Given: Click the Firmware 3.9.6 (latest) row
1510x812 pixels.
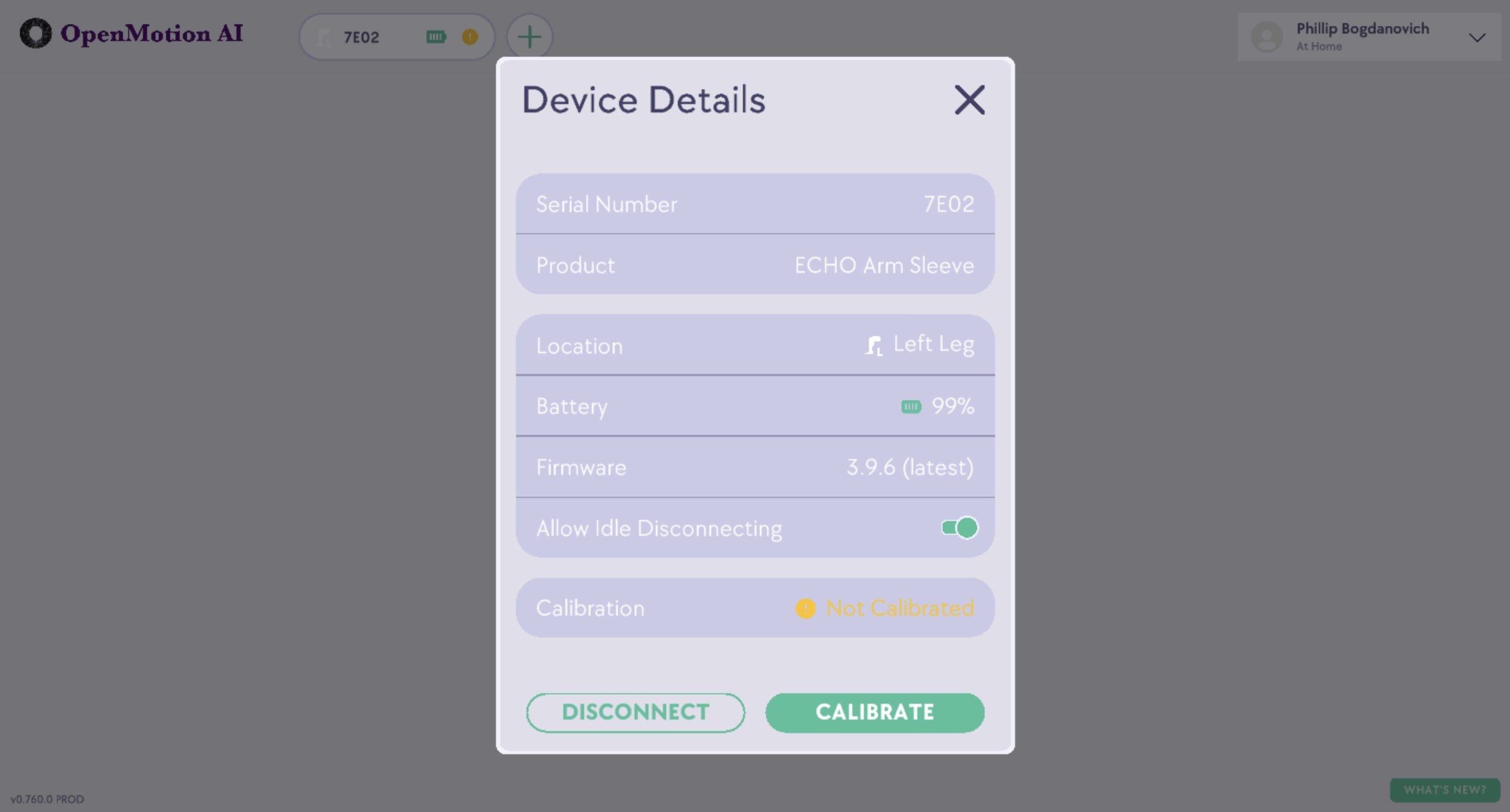Looking at the screenshot, I should pos(755,467).
